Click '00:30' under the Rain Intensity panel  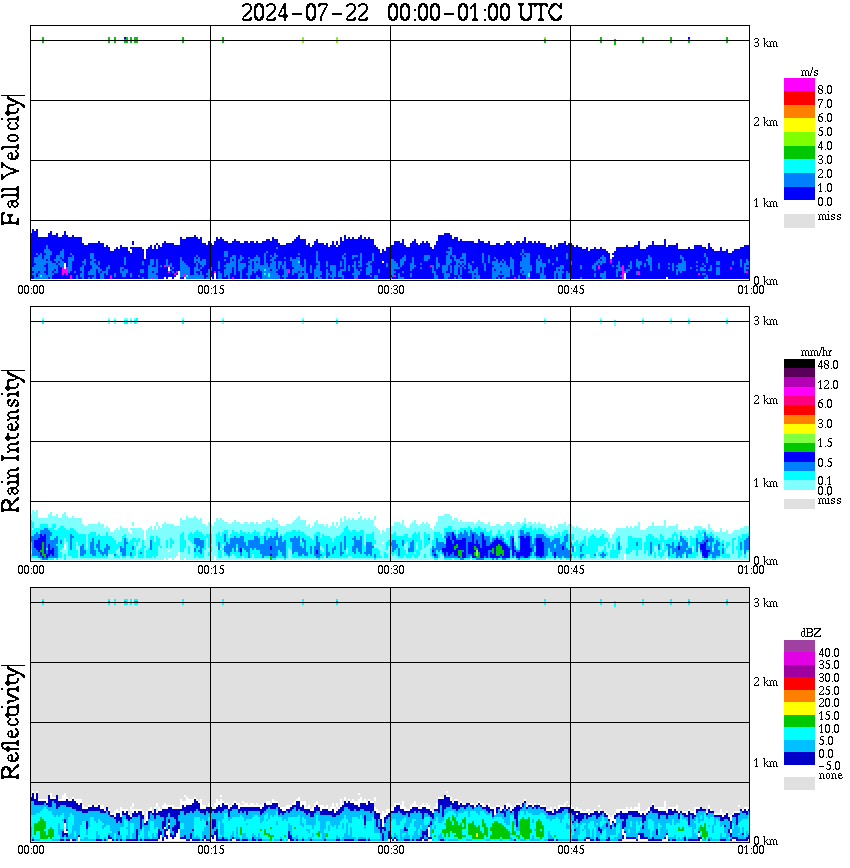pos(391,570)
